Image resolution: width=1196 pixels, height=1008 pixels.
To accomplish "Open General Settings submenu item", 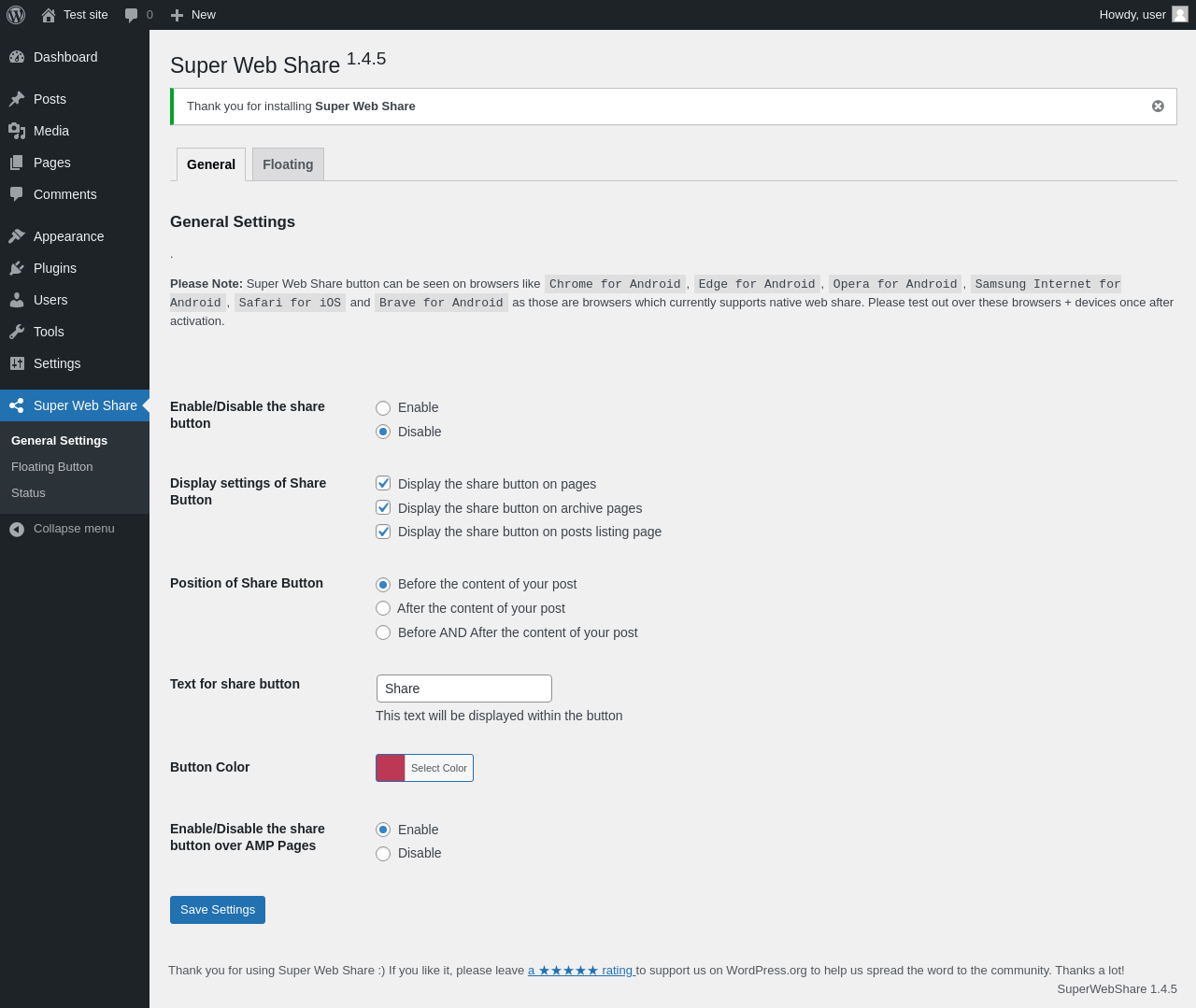I will (x=59, y=441).
